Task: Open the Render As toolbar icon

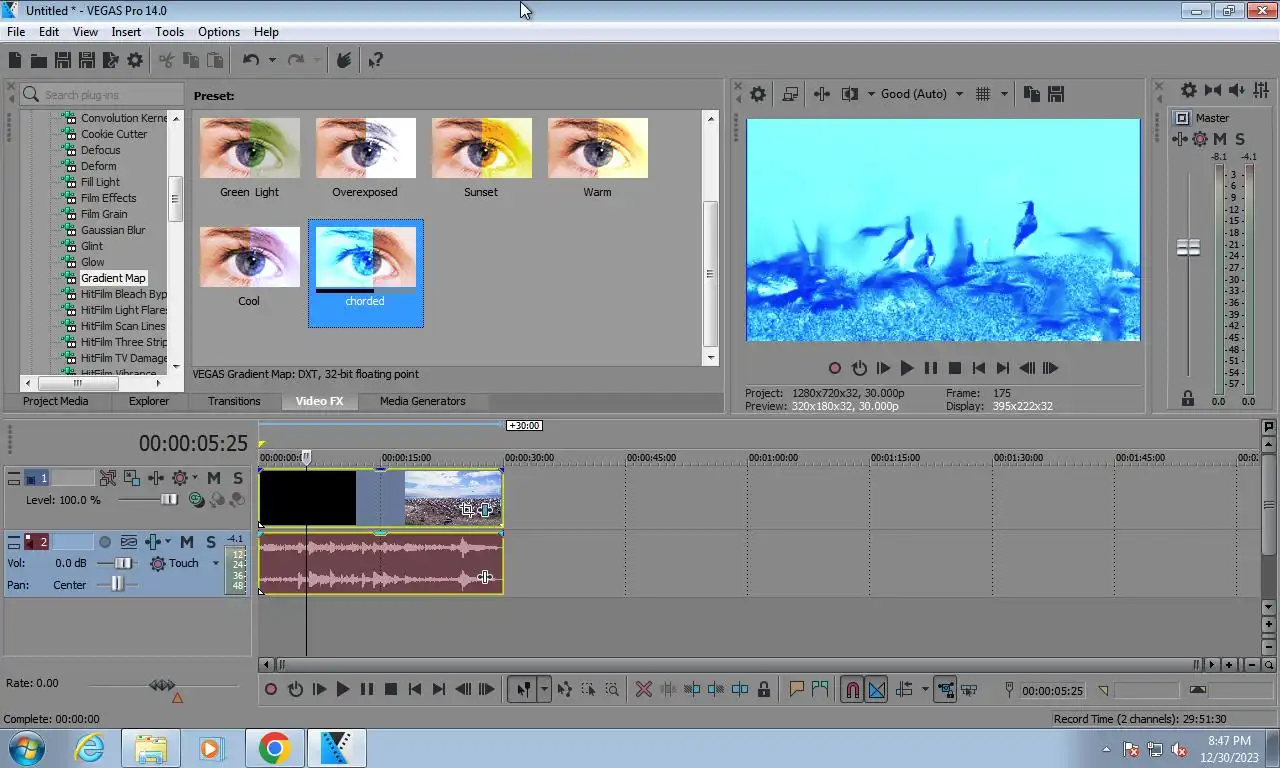Action: (x=110, y=60)
